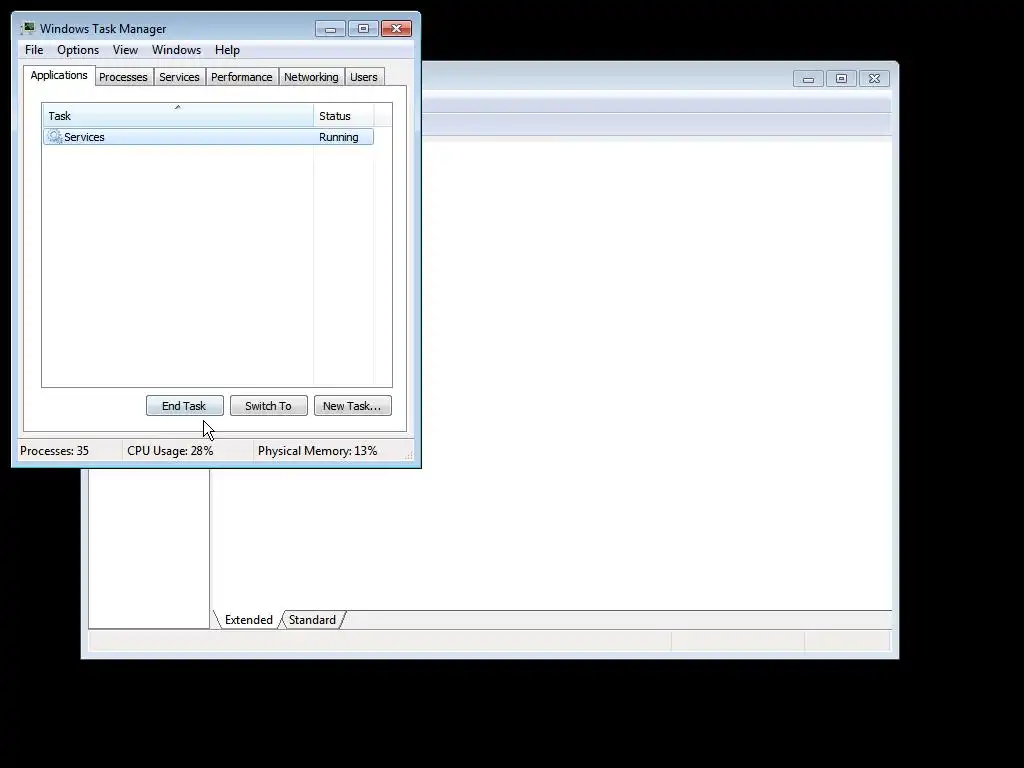Select the Standard tab in the background window
The width and height of the screenshot is (1024, 768).
click(312, 620)
